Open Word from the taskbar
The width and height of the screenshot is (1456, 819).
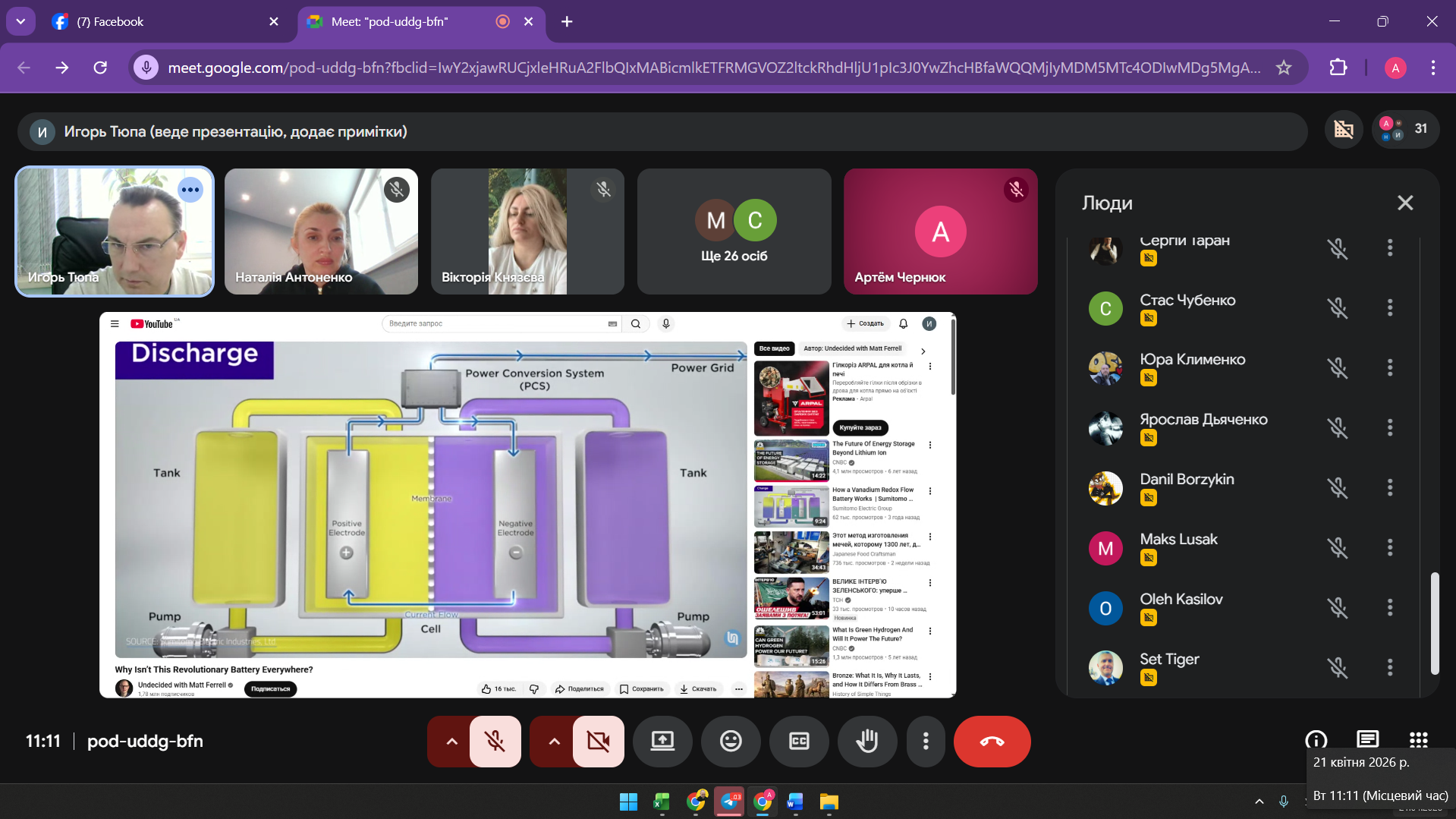click(x=795, y=802)
